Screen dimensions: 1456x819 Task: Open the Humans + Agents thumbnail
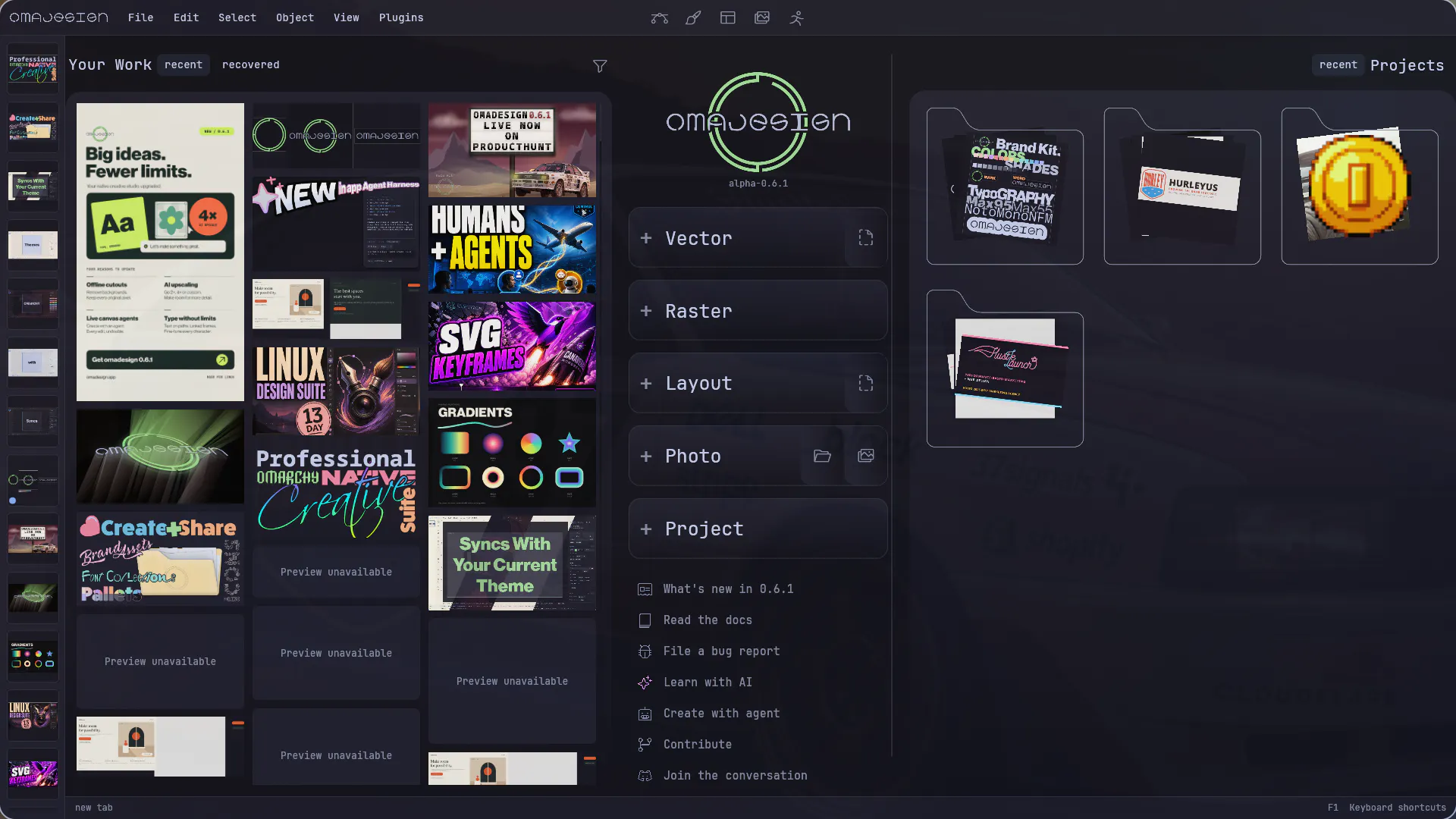pos(512,249)
